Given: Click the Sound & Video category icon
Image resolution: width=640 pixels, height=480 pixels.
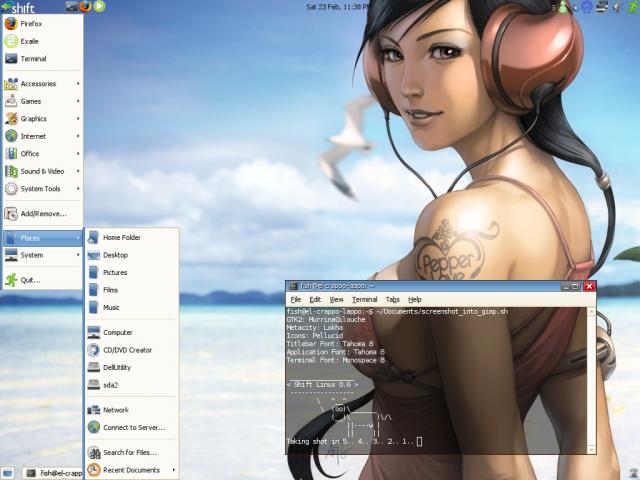Looking at the screenshot, I should (11, 171).
